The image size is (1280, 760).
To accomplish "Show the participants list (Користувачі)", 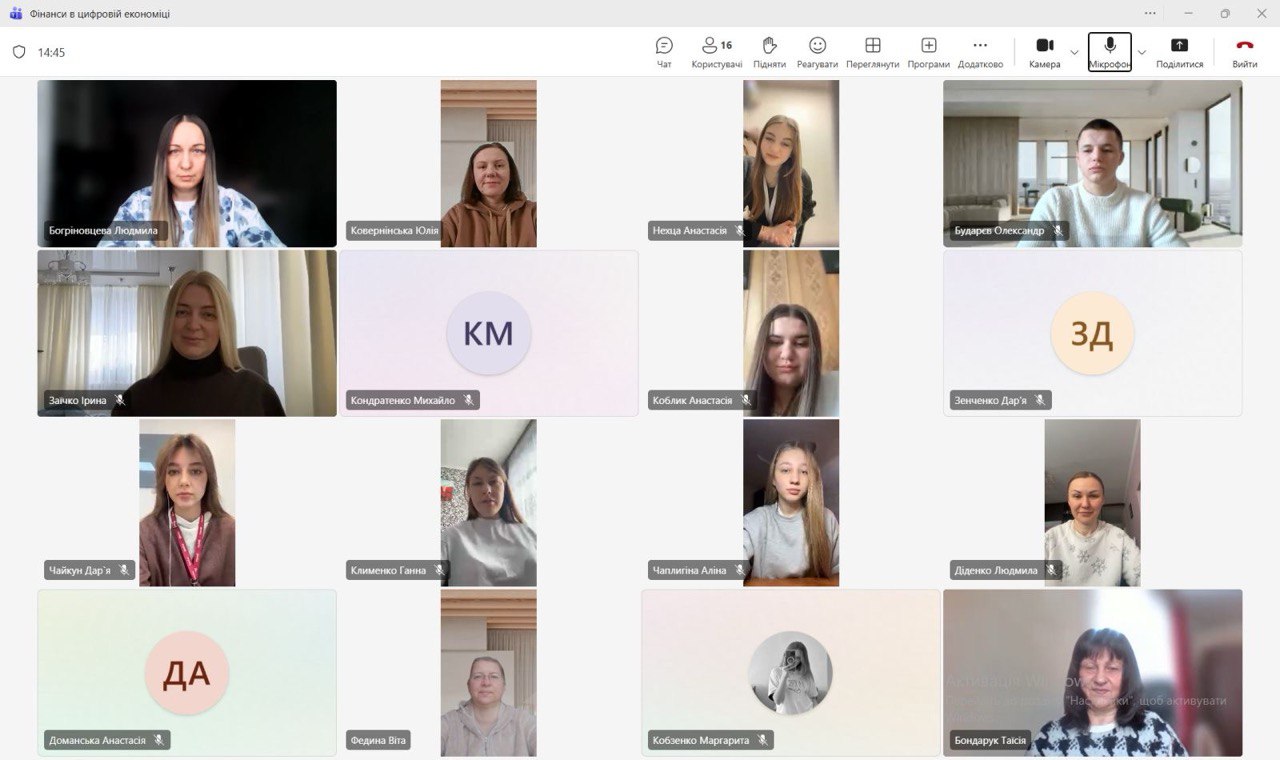I will [x=716, y=52].
